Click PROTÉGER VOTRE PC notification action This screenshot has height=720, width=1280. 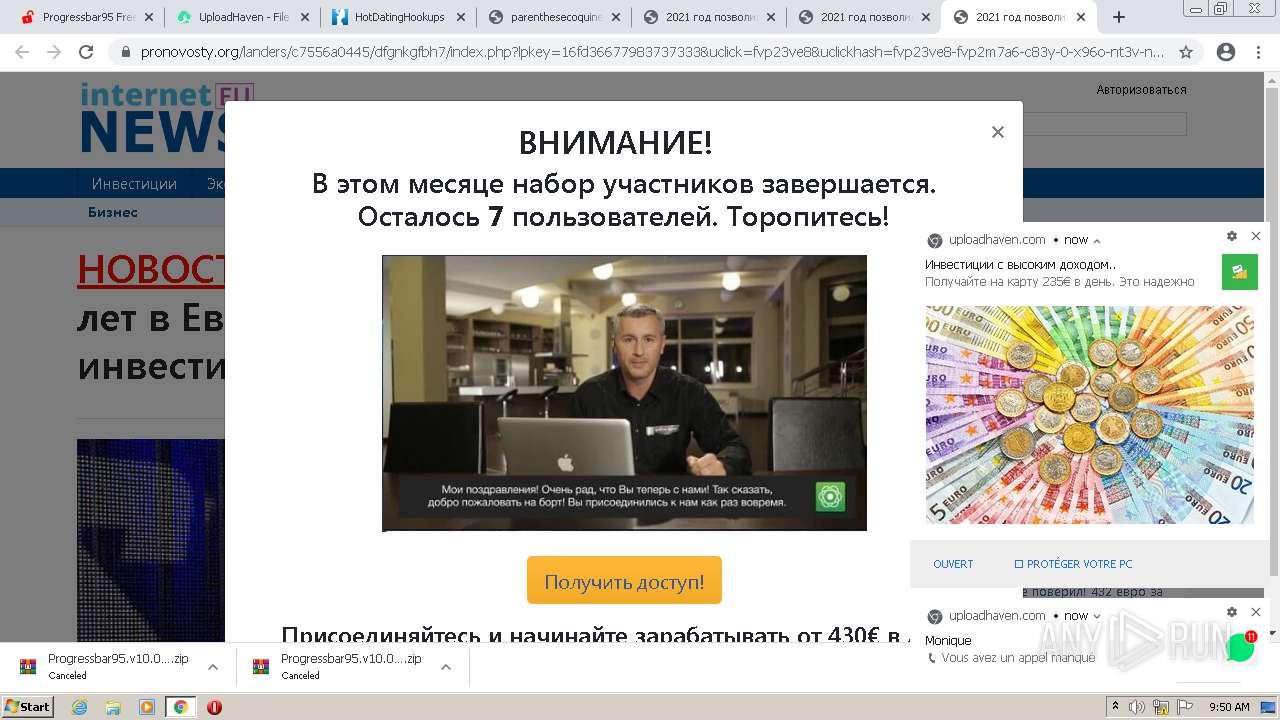(x=1073, y=564)
